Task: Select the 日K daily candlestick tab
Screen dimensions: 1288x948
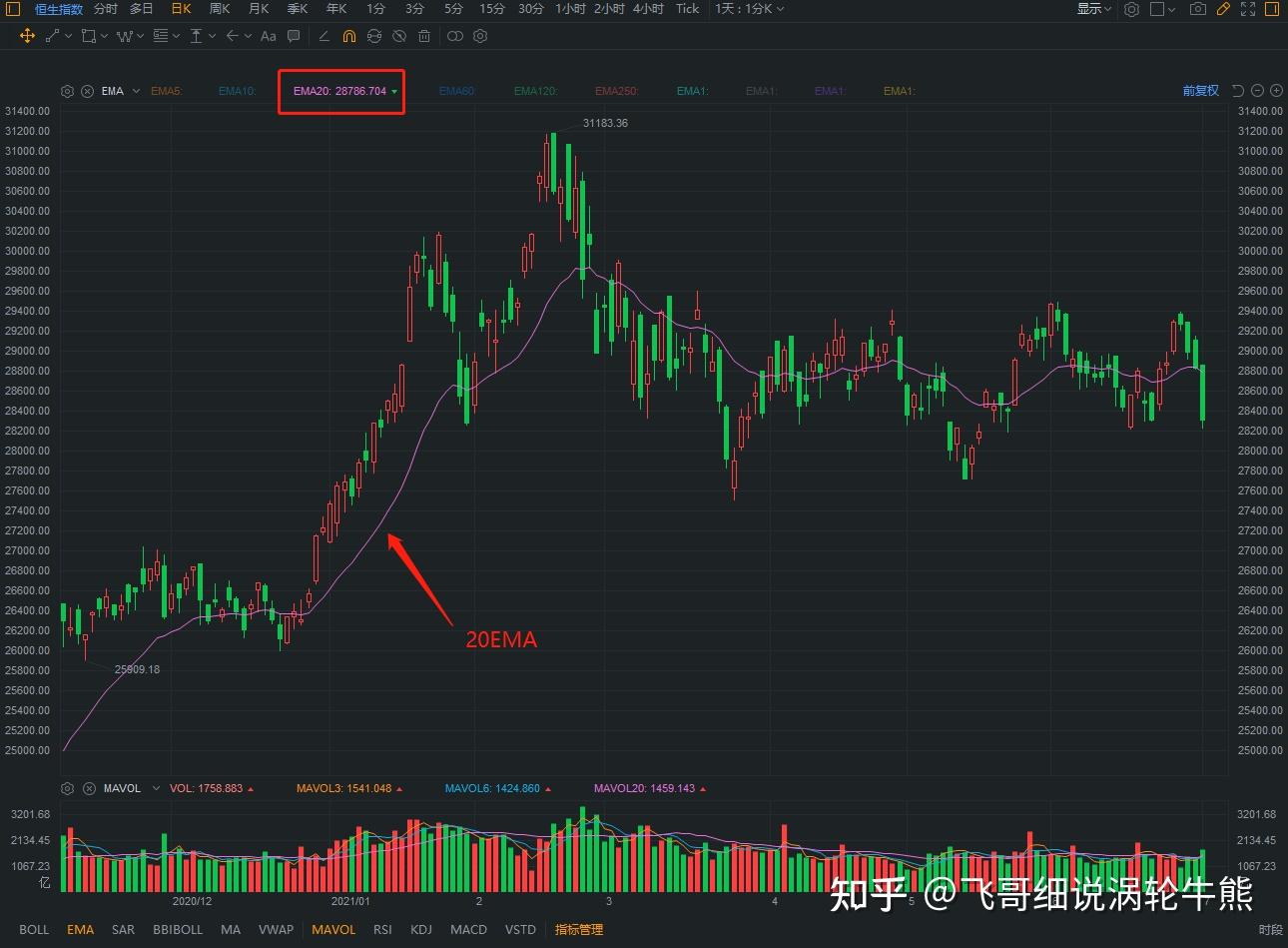Action: [181, 9]
